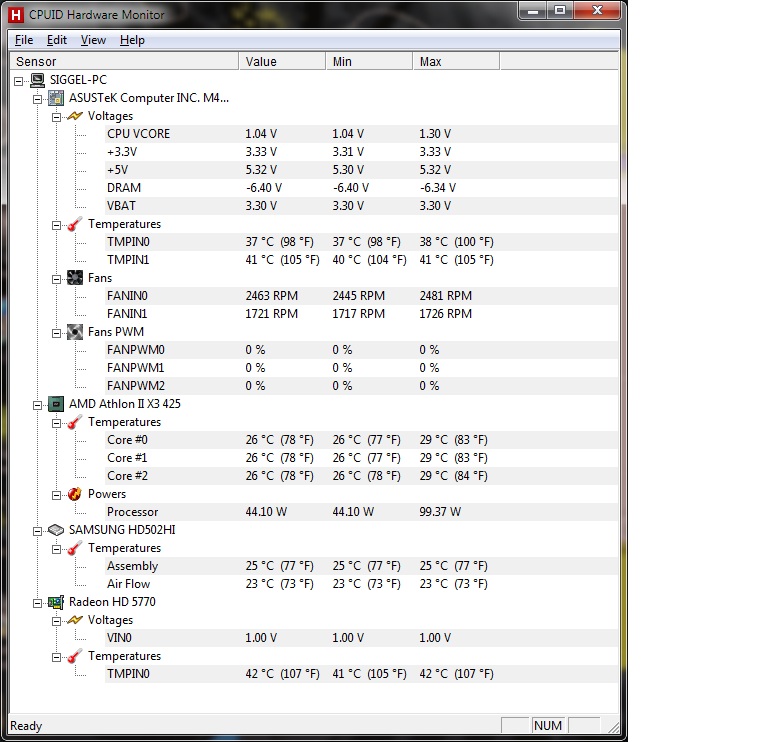Select the CPU VCORE row

pyautogui.click(x=361, y=134)
